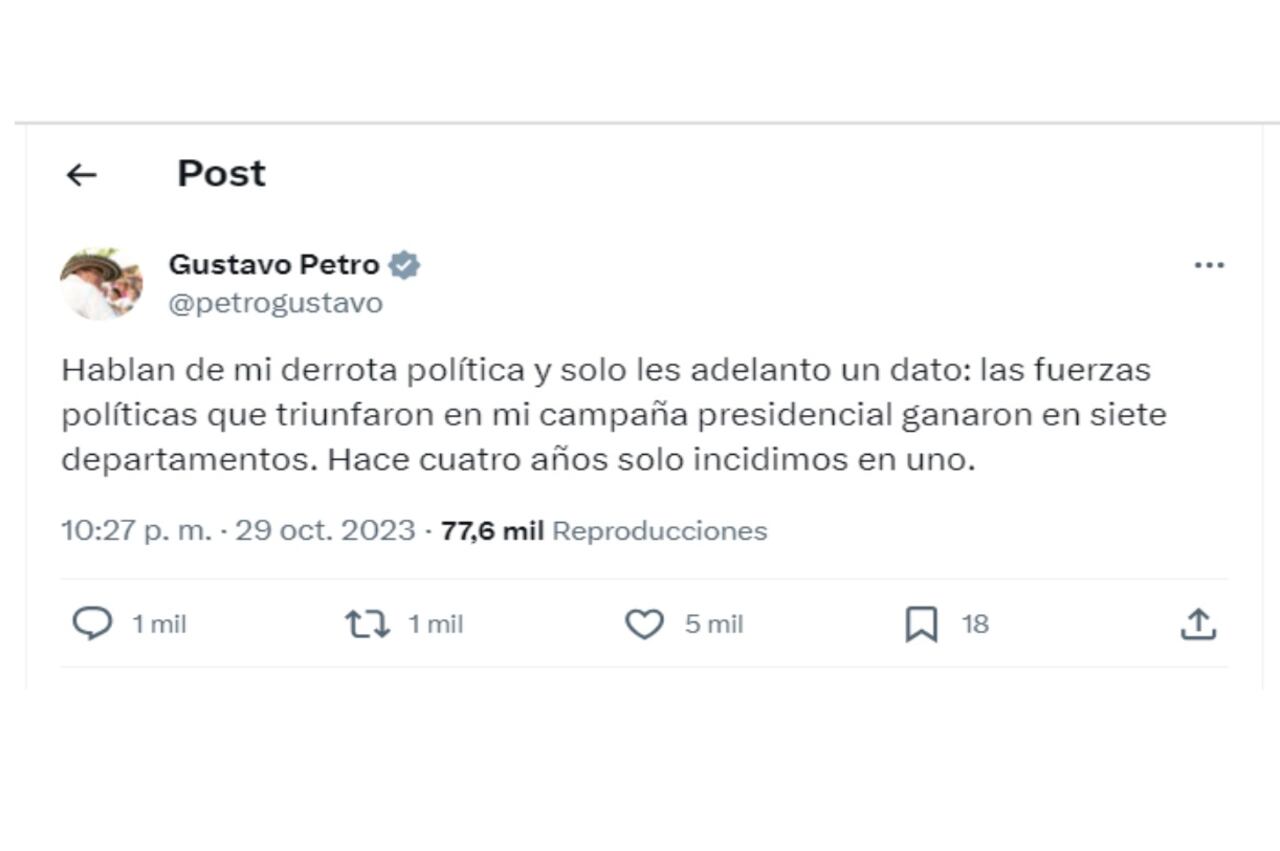Open the share icon
1280x851 pixels.
point(1198,624)
